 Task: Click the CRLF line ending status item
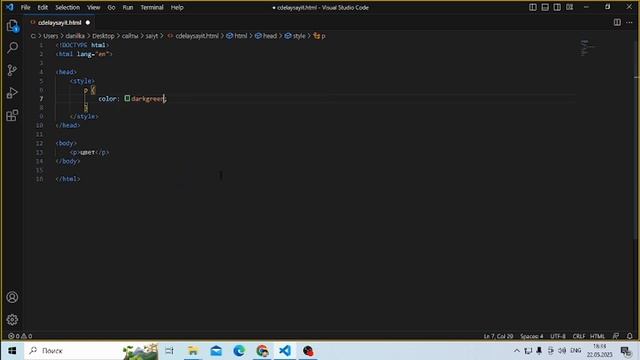point(579,336)
